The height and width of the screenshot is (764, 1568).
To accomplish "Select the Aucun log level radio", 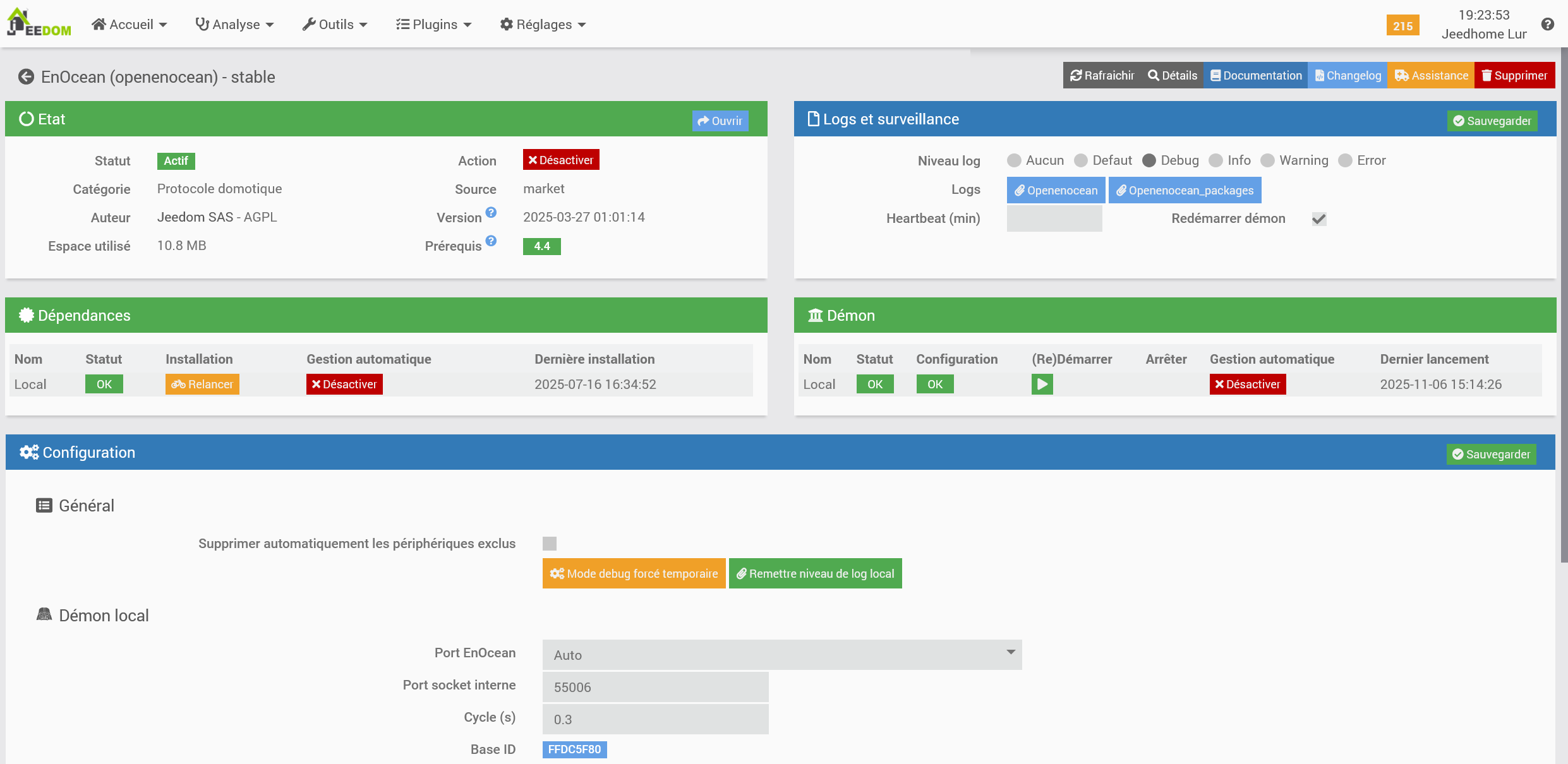I will click(x=1014, y=160).
